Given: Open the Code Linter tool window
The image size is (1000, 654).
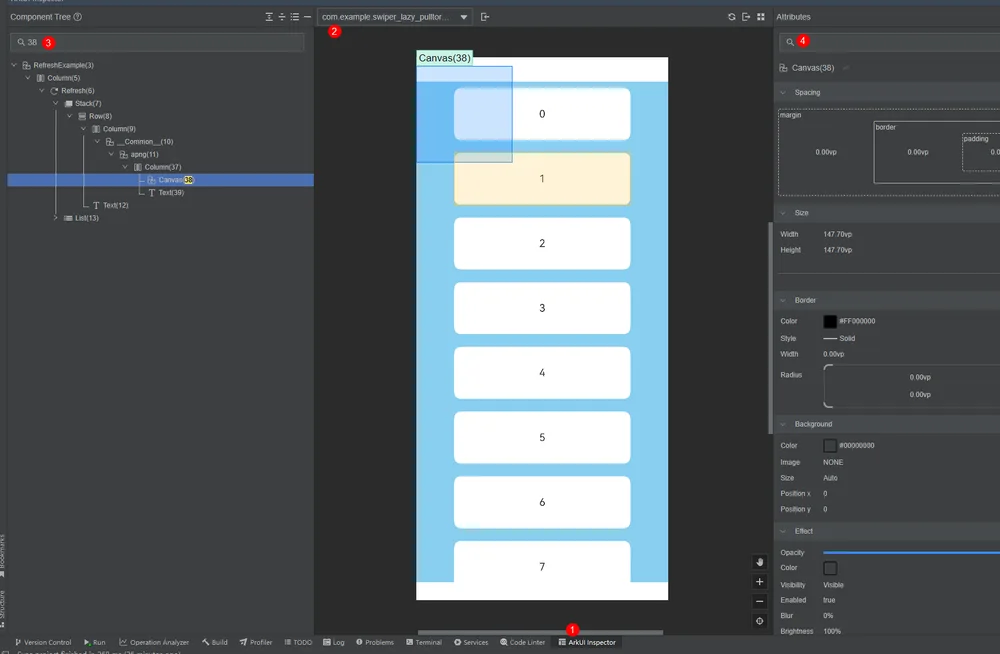Looking at the screenshot, I should click(522, 643).
